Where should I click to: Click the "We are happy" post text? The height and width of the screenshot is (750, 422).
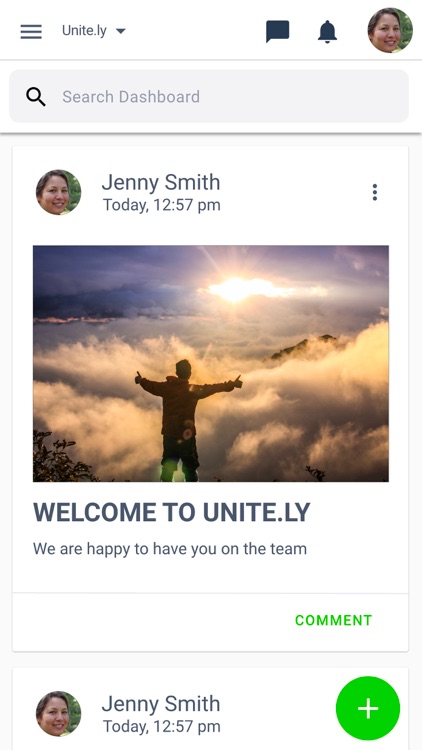click(x=170, y=549)
